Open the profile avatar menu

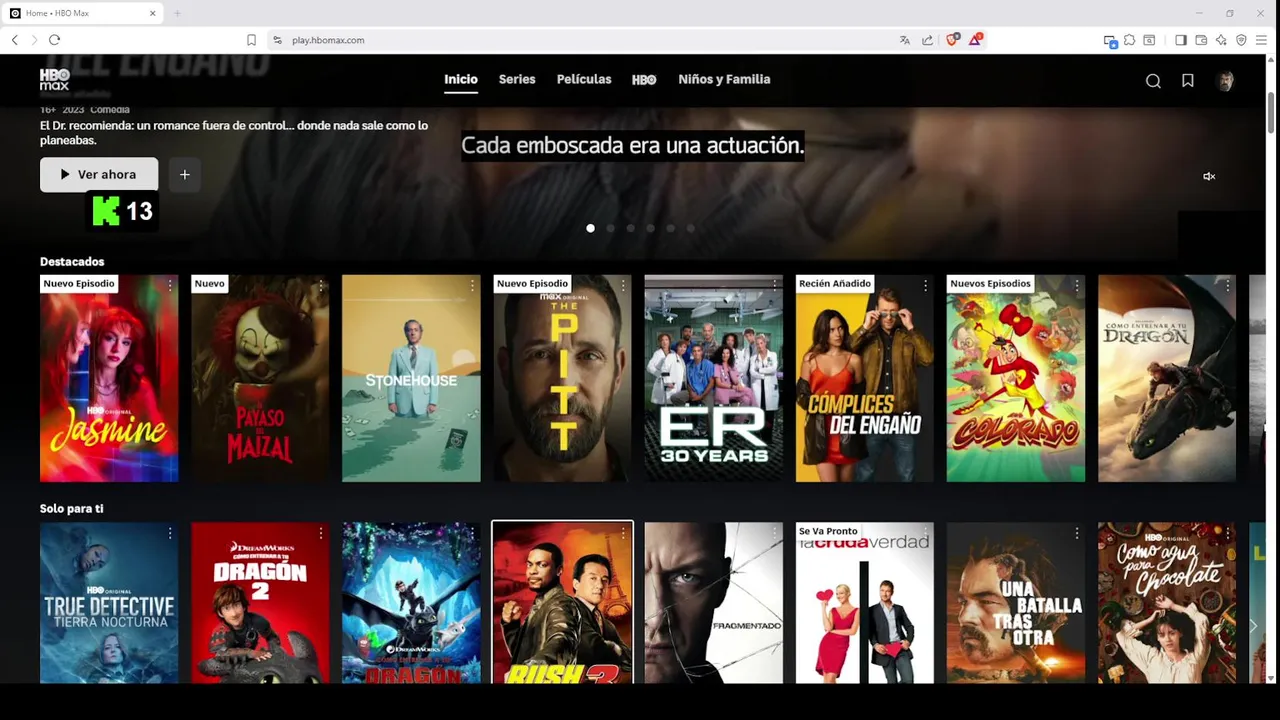pyautogui.click(x=1226, y=81)
